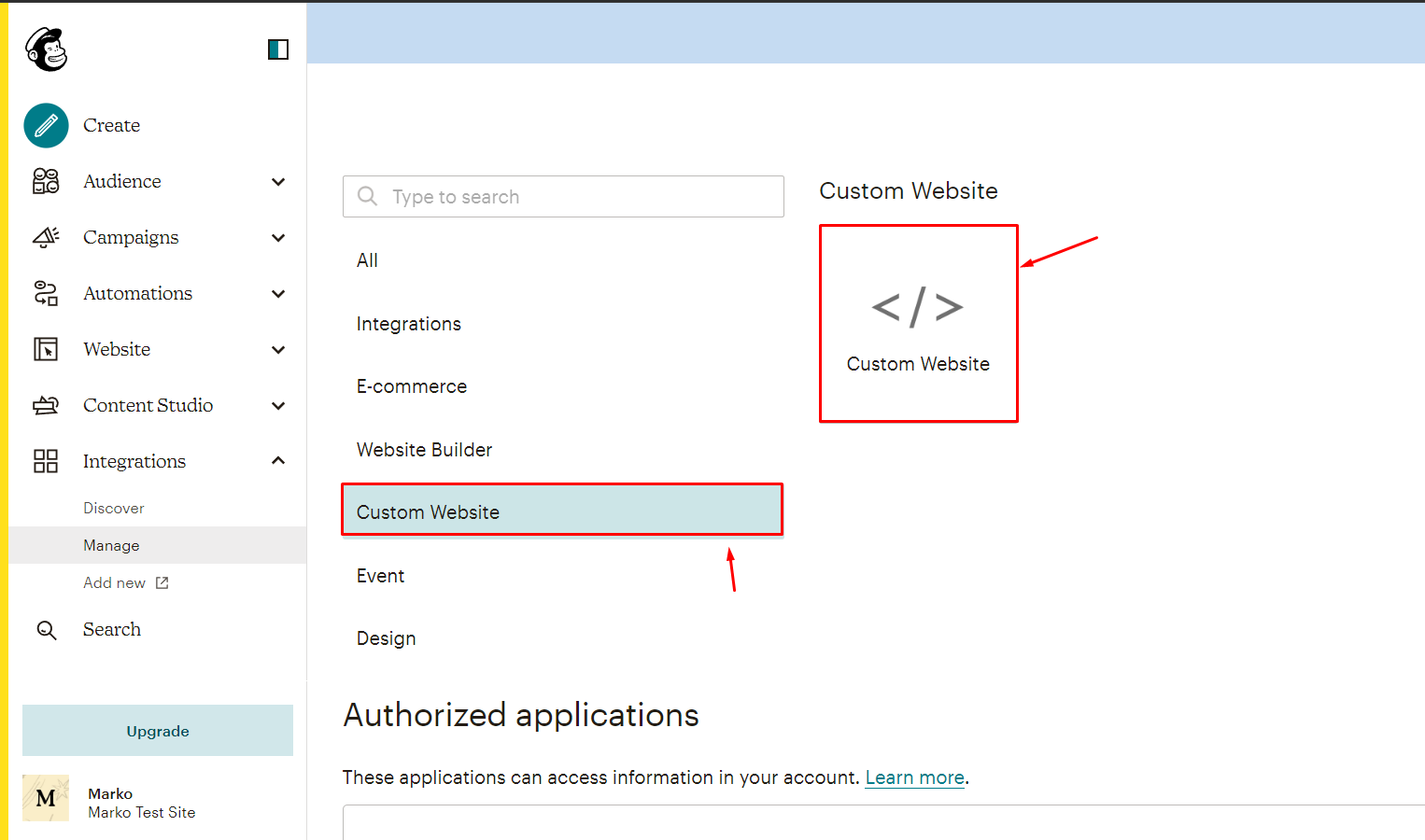Select the Website Builder category filter
The image size is (1425, 840).
(424, 450)
